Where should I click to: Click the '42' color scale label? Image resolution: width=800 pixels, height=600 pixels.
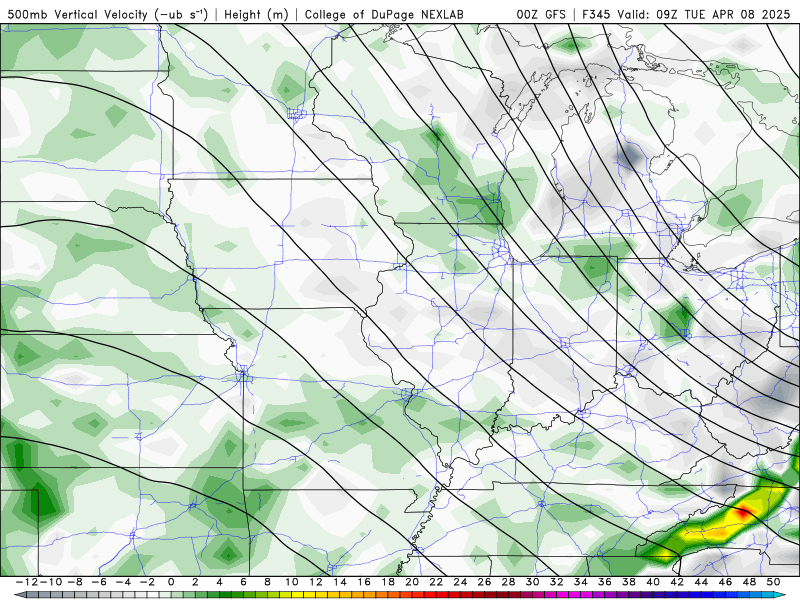coord(677,582)
